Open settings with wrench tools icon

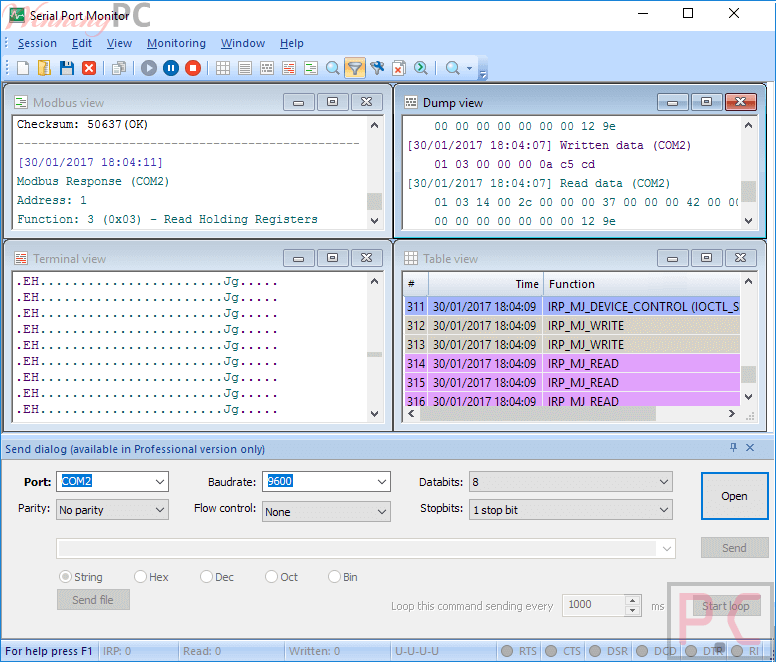377,68
